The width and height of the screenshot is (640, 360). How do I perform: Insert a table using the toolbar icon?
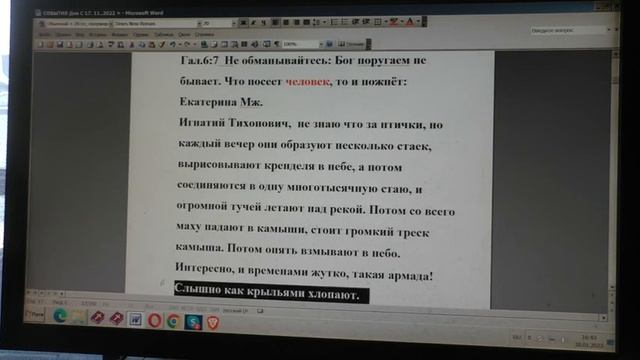pyautogui.click(x=224, y=44)
